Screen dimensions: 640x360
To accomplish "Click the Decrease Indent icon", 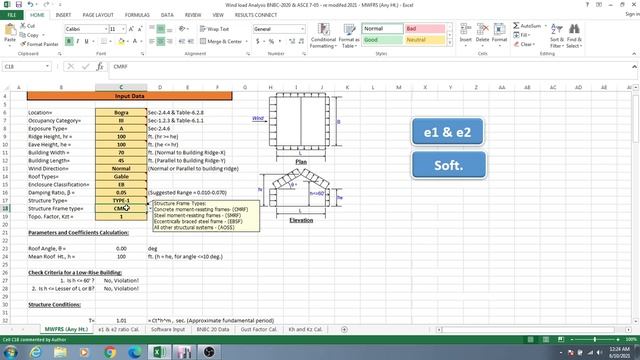I will pos(182,41).
